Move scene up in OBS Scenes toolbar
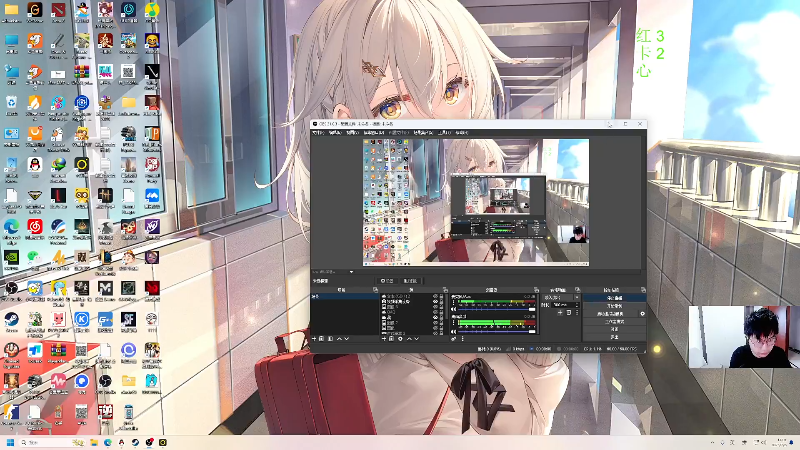Image resolution: width=800 pixels, height=450 pixels. coord(339,339)
